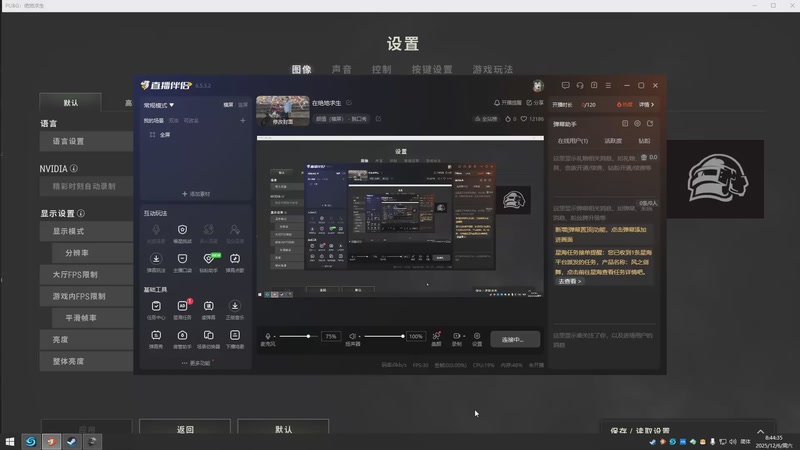Open the 常规模式 mode dropdown

click(x=159, y=105)
